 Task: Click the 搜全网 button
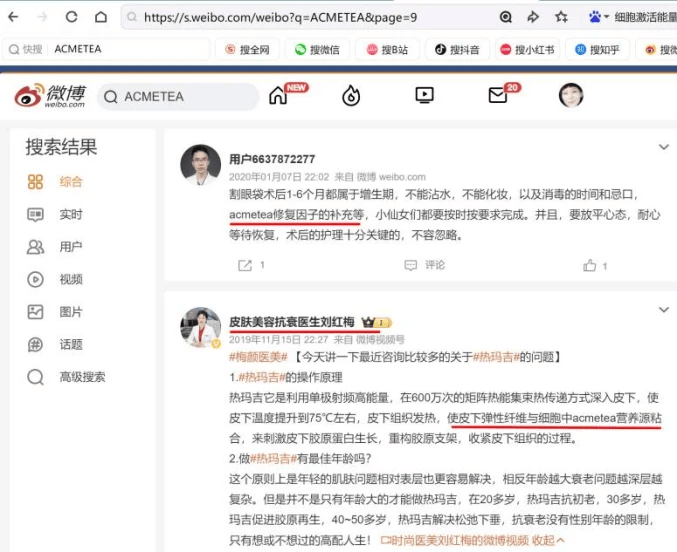click(247, 50)
